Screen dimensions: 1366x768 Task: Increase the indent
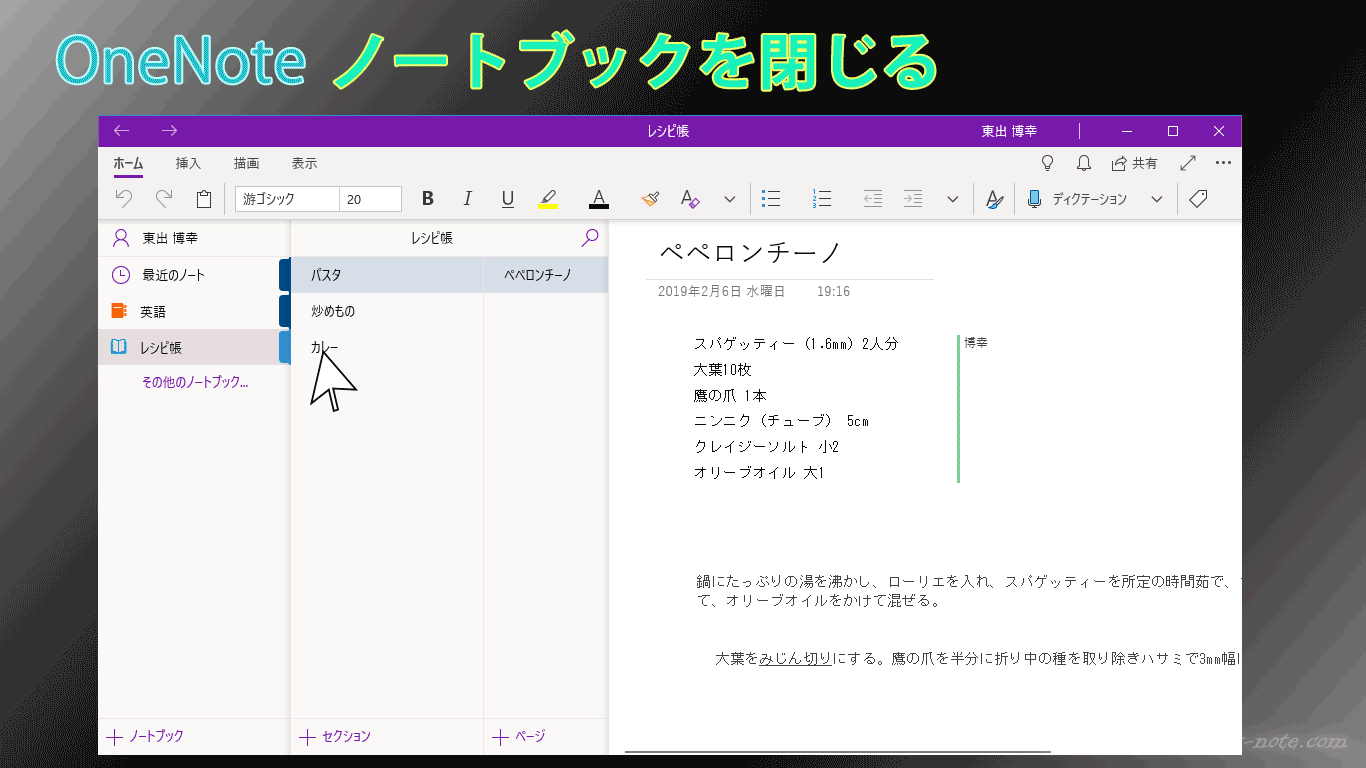913,199
